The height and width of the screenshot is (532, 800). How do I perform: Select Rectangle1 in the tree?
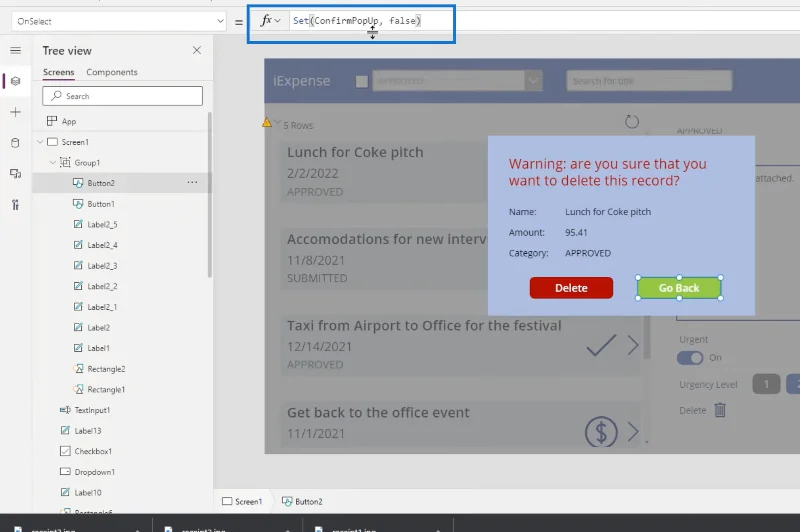click(x=106, y=389)
